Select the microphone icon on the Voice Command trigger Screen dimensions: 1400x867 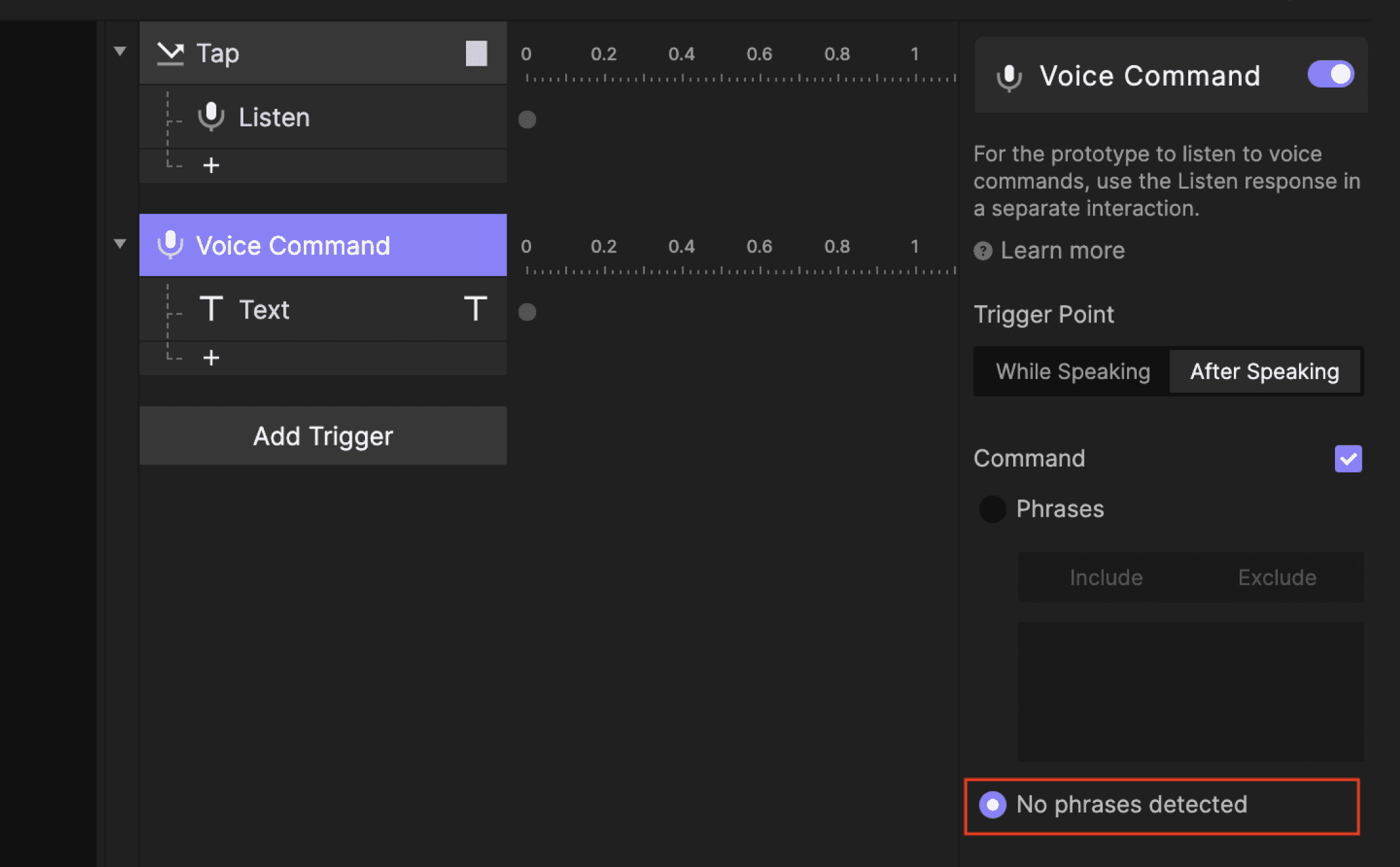[x=171, y=245]
